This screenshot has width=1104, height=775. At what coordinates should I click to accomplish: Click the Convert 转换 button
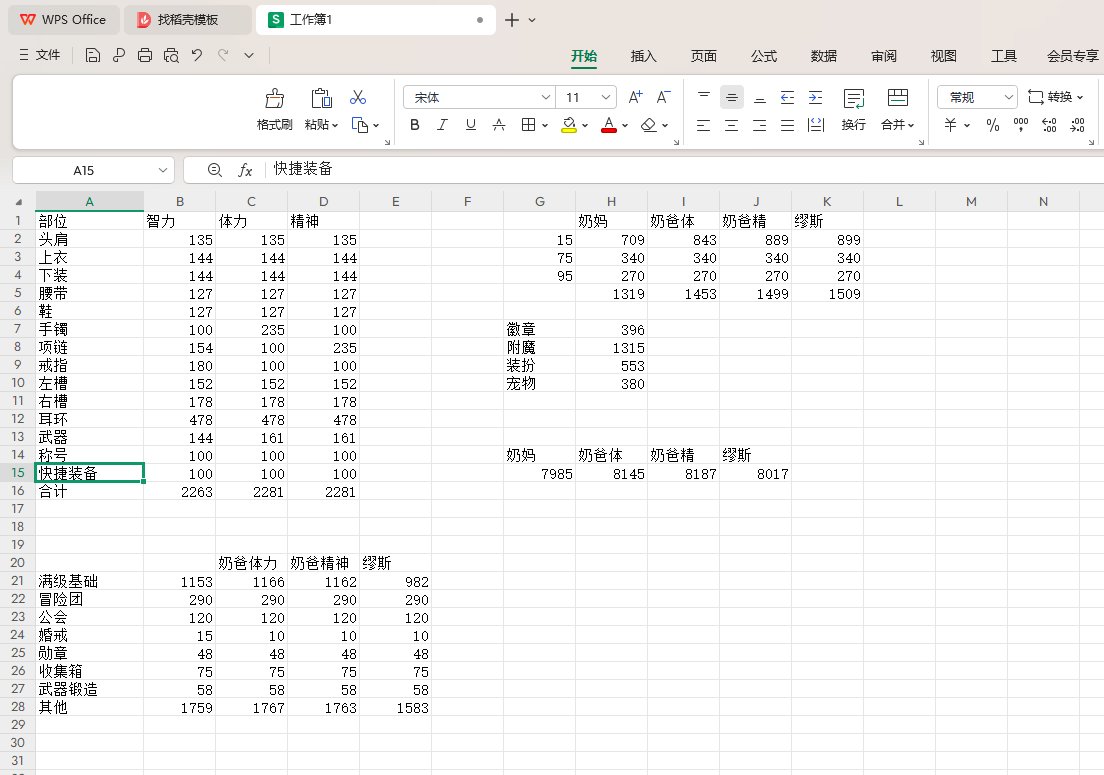pyautogui.click(x=1055, y=97)
